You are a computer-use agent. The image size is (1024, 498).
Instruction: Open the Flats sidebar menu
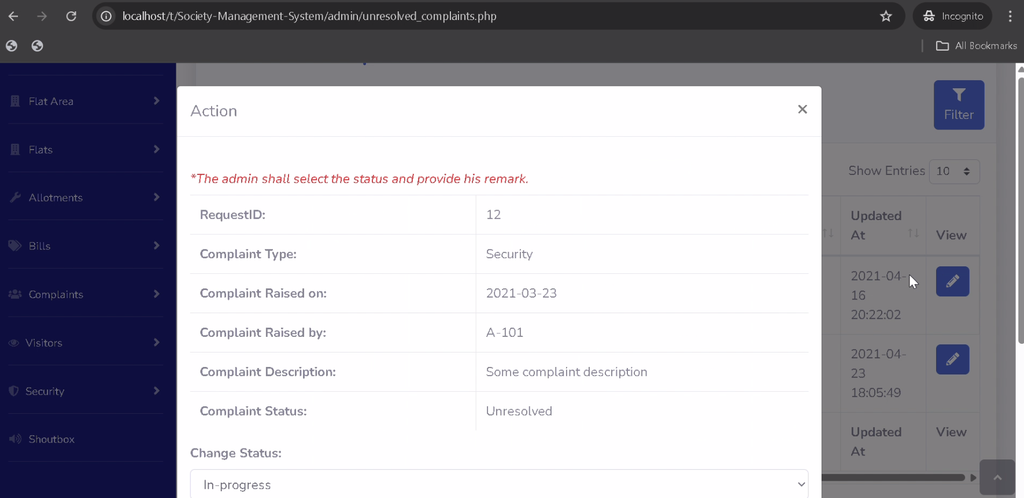[85, 149]
